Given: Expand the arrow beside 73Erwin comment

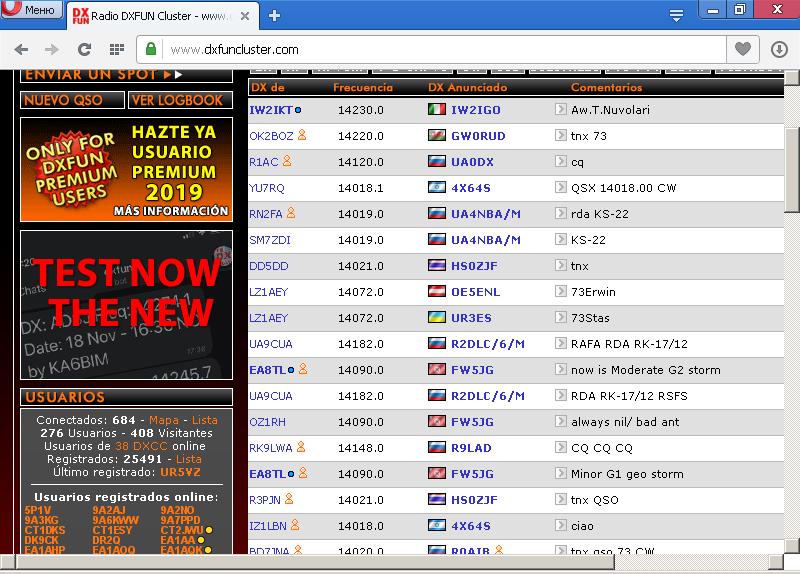Looking at the screenshot, I should coord(560,291).
